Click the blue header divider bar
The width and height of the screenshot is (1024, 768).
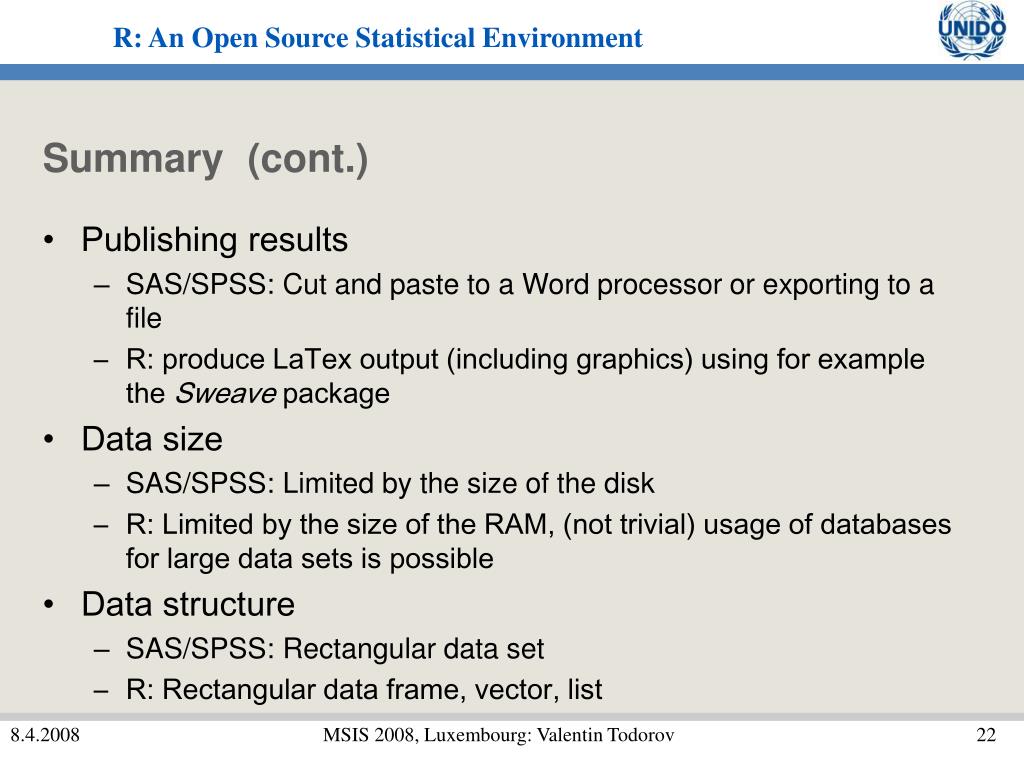click(512, 72)
